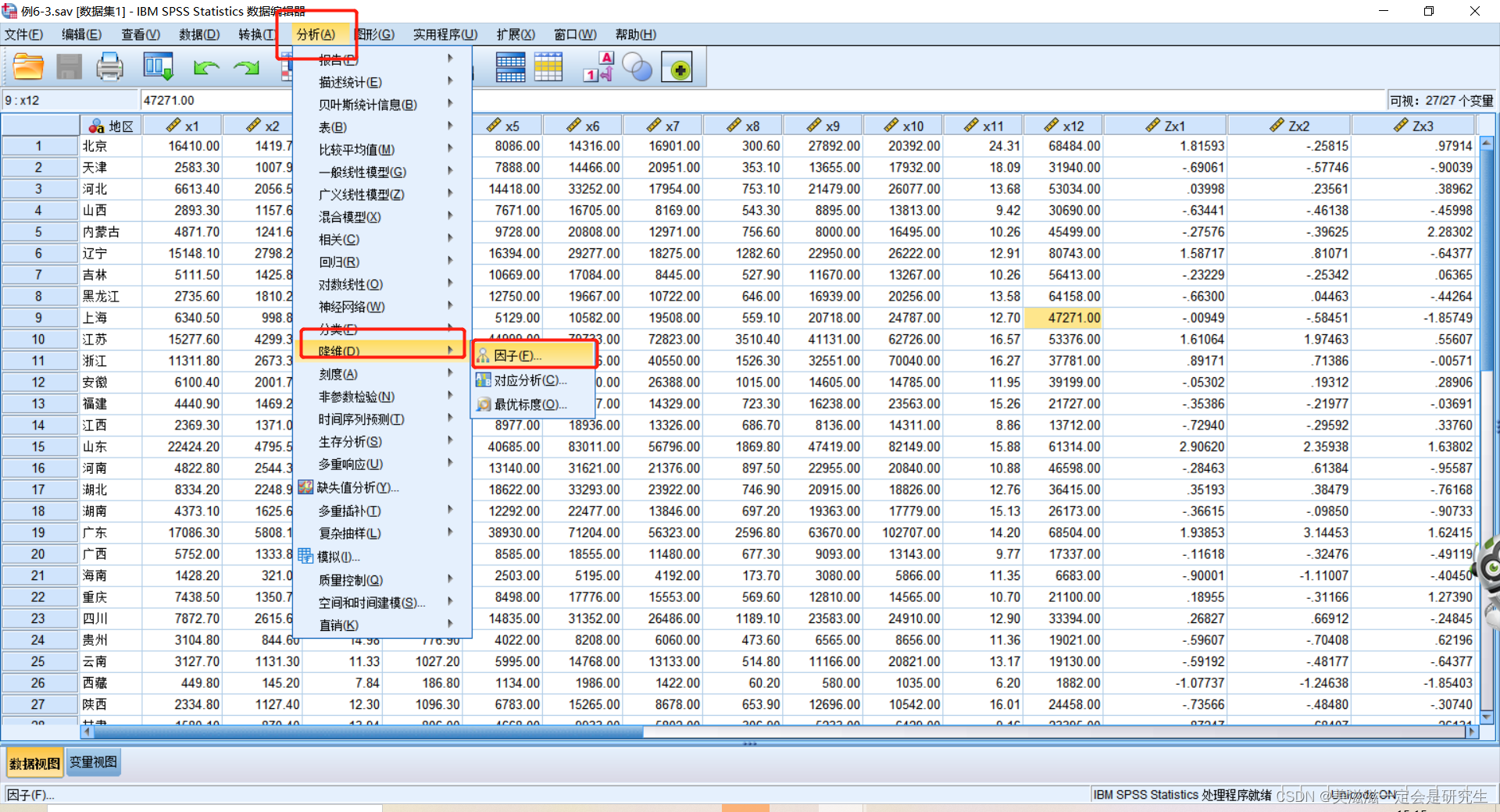Click cell 2.90620 in Zx1 column
1500x812 pixels.
pyautogui.click(x=1165, y=447)
